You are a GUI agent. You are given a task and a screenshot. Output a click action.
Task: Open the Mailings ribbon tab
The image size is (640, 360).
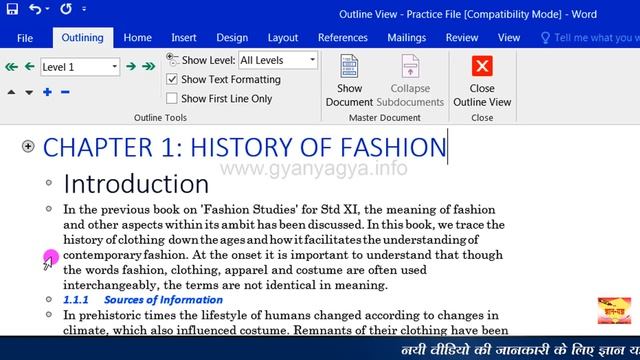[x=407, y=38]
